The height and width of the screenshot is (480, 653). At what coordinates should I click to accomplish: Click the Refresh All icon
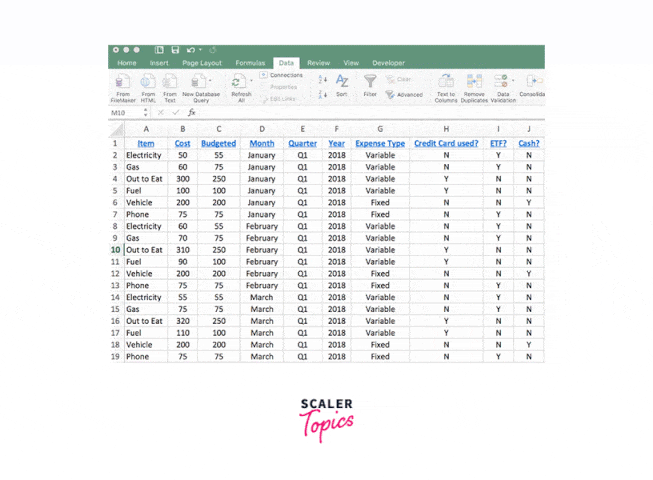(x=237, y=82)
